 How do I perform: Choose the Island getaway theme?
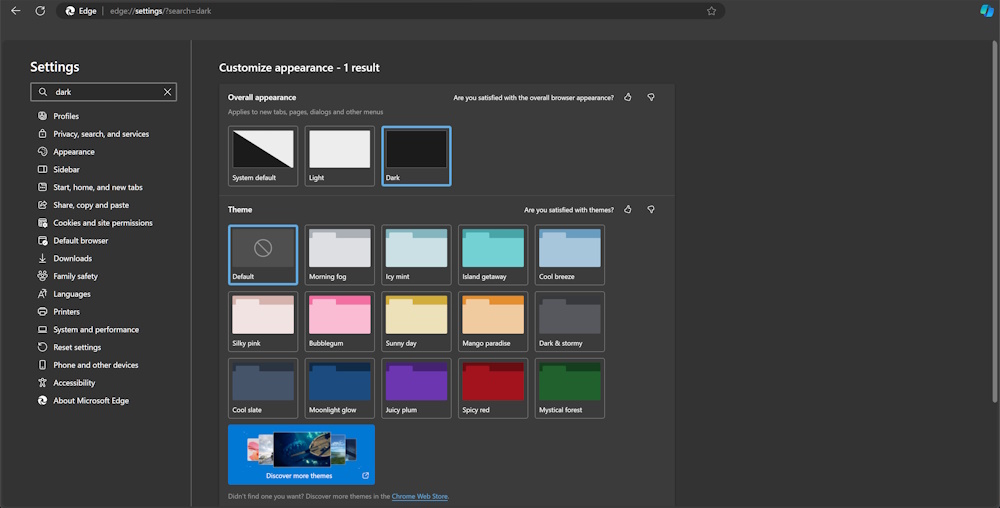tap(493, 255)
